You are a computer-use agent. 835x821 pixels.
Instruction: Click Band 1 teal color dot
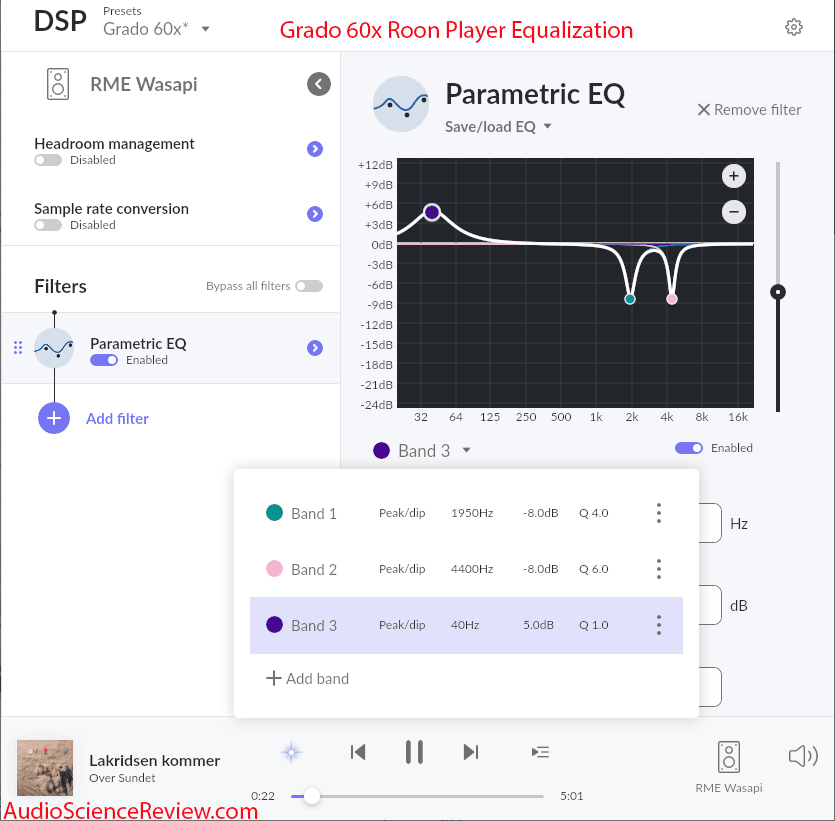coord(274,513)
